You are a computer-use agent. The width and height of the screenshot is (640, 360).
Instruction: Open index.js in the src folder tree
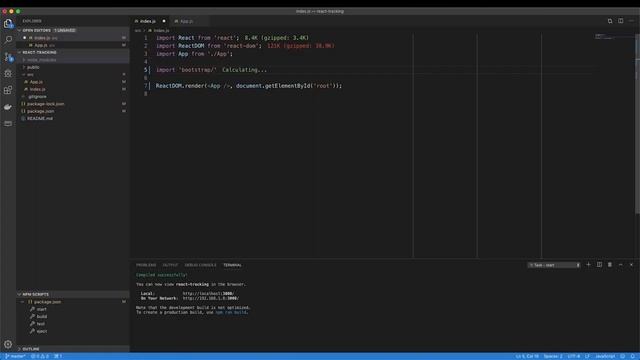37,89
